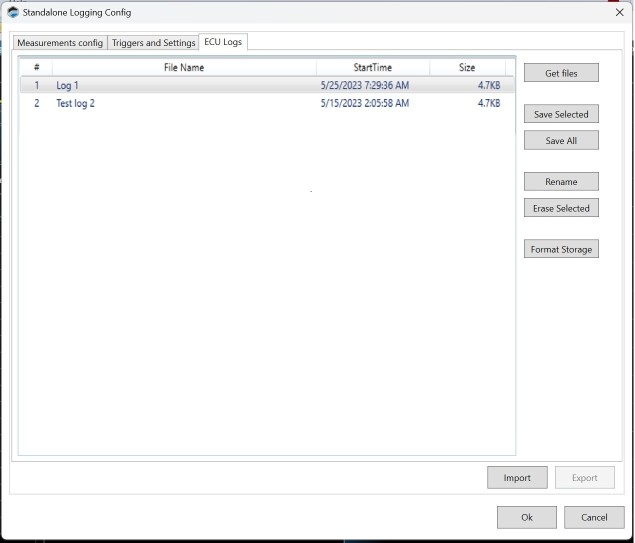
Task: Close the Standalone Logging Config dialog
Action: (x=619, y=12)
